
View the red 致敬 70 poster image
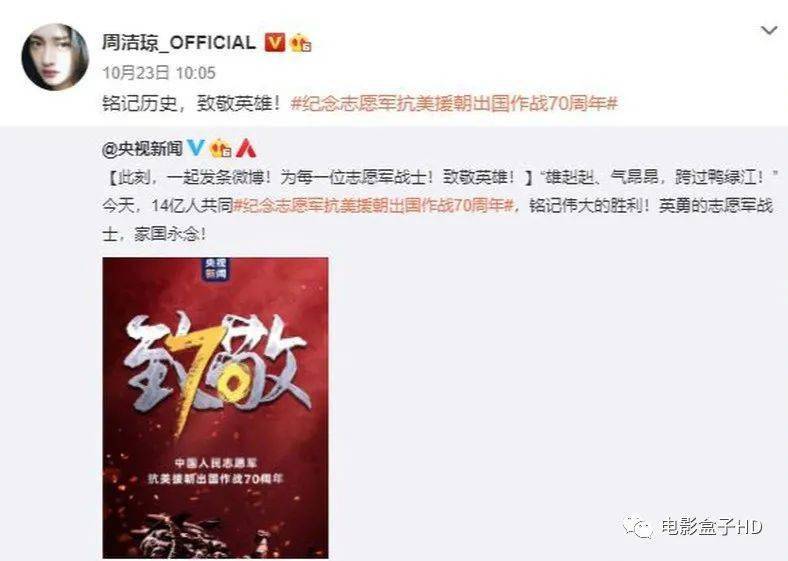pyautogui.click(x=216, y=408)
